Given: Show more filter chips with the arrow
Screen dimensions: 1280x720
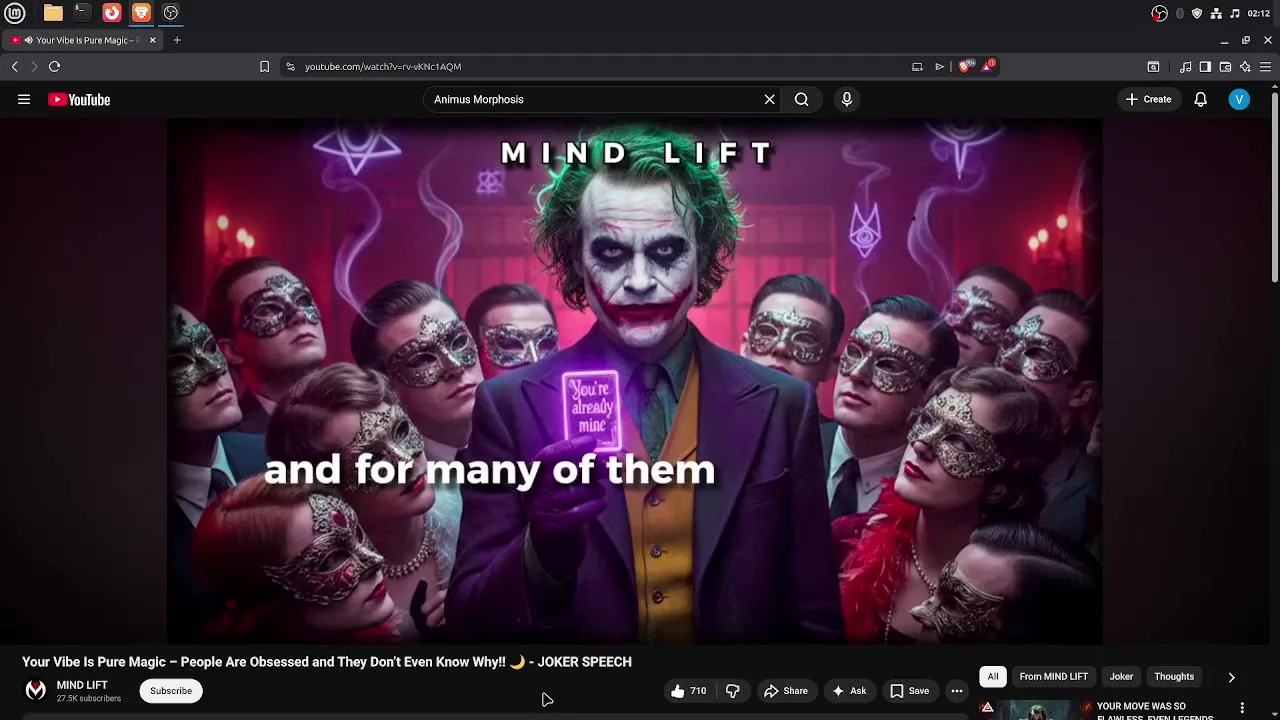Looking at the screenshot, I should coord(1231,677).
